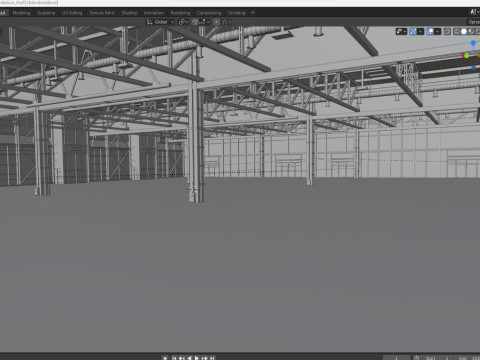Add a new workspace with plus button
Viewport: 480px width, 360px height.
click(253, 13)
